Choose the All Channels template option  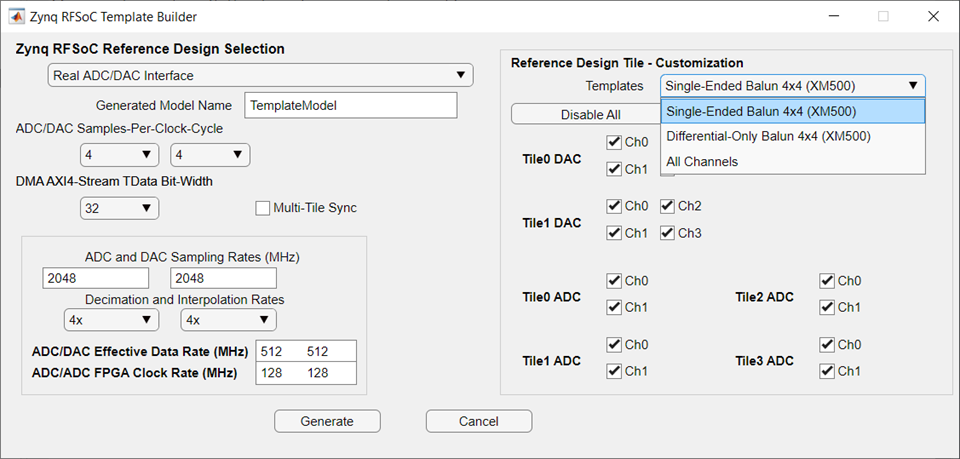(702, 161)
